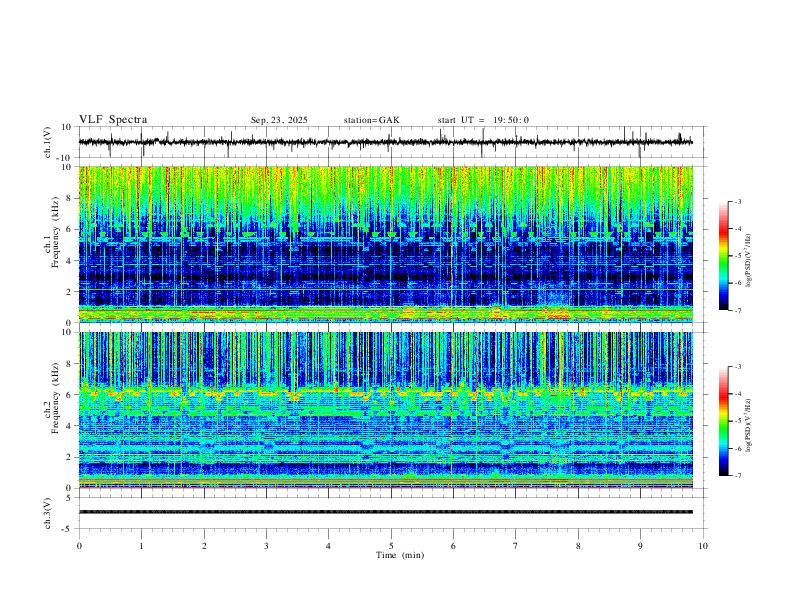The height and width of the screenshot is (612, 792).
Task: Select the ch.2 "Frequency (kHz)" axis label
Action: point(55,398)
